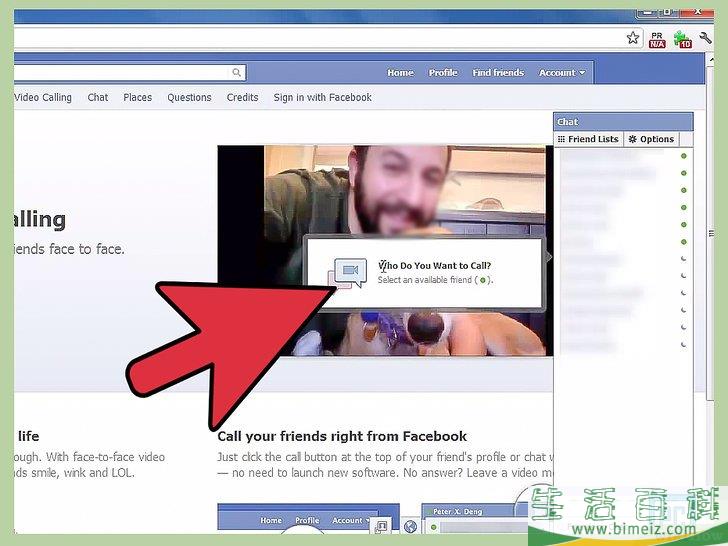Open Friend Lists in the chat panel
The height and width of the screenshot is (546, 728).
click(x=588, y=139)
